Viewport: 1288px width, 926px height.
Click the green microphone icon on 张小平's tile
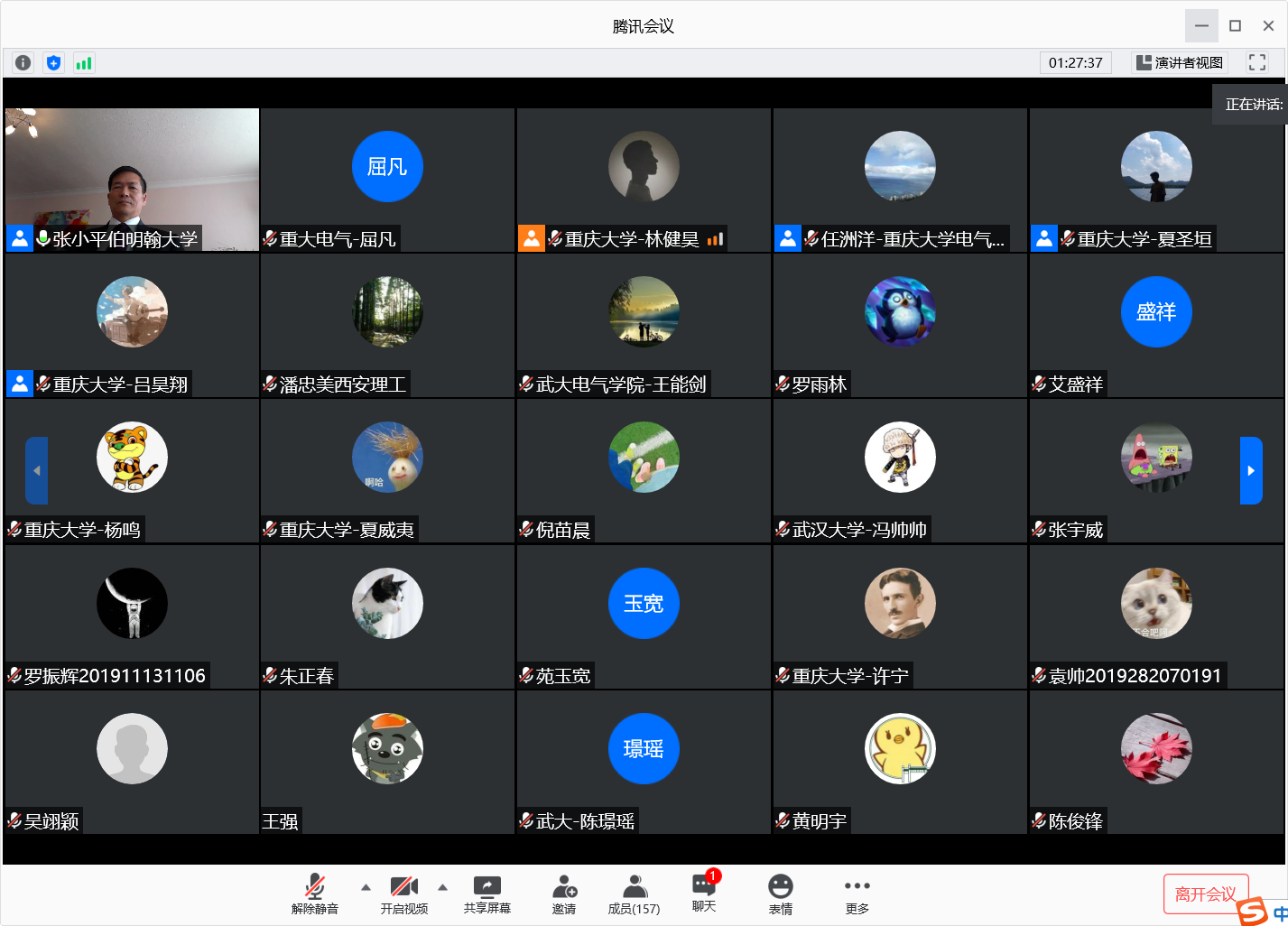(x=42, y=238)
